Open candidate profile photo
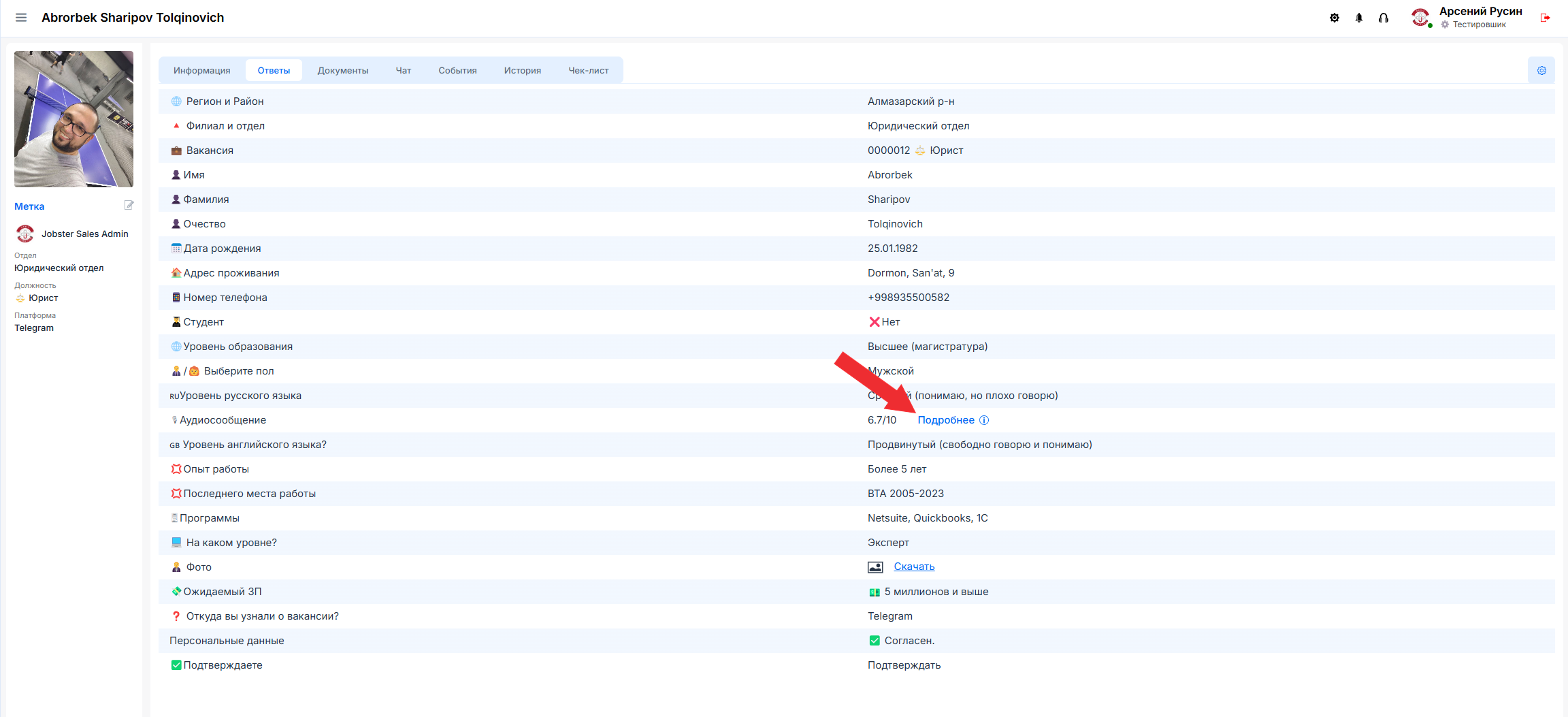The height and width of the screenshot is (717, 1568). coord(73,119)
